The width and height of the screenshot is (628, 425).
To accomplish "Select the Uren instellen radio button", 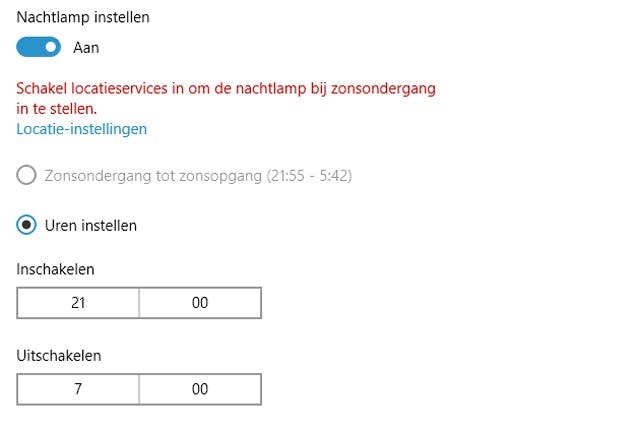I will (x=27, y=225).
